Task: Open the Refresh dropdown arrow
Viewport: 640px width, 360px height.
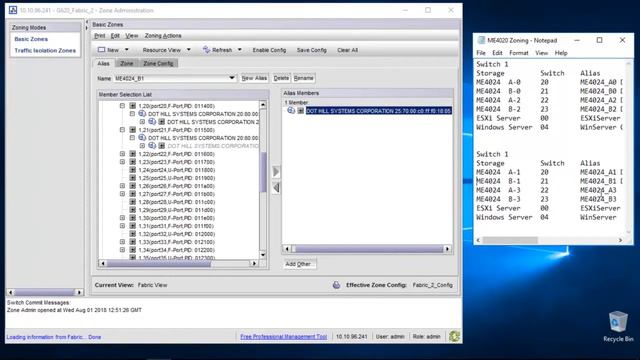Action: click(x=240, y=50)
